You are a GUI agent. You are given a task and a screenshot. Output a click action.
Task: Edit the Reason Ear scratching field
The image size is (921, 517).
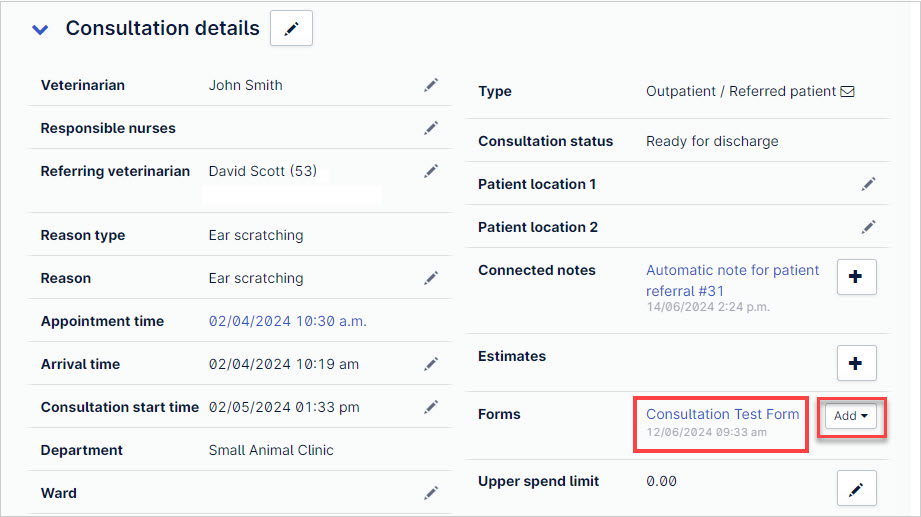[x=431, y=278]
